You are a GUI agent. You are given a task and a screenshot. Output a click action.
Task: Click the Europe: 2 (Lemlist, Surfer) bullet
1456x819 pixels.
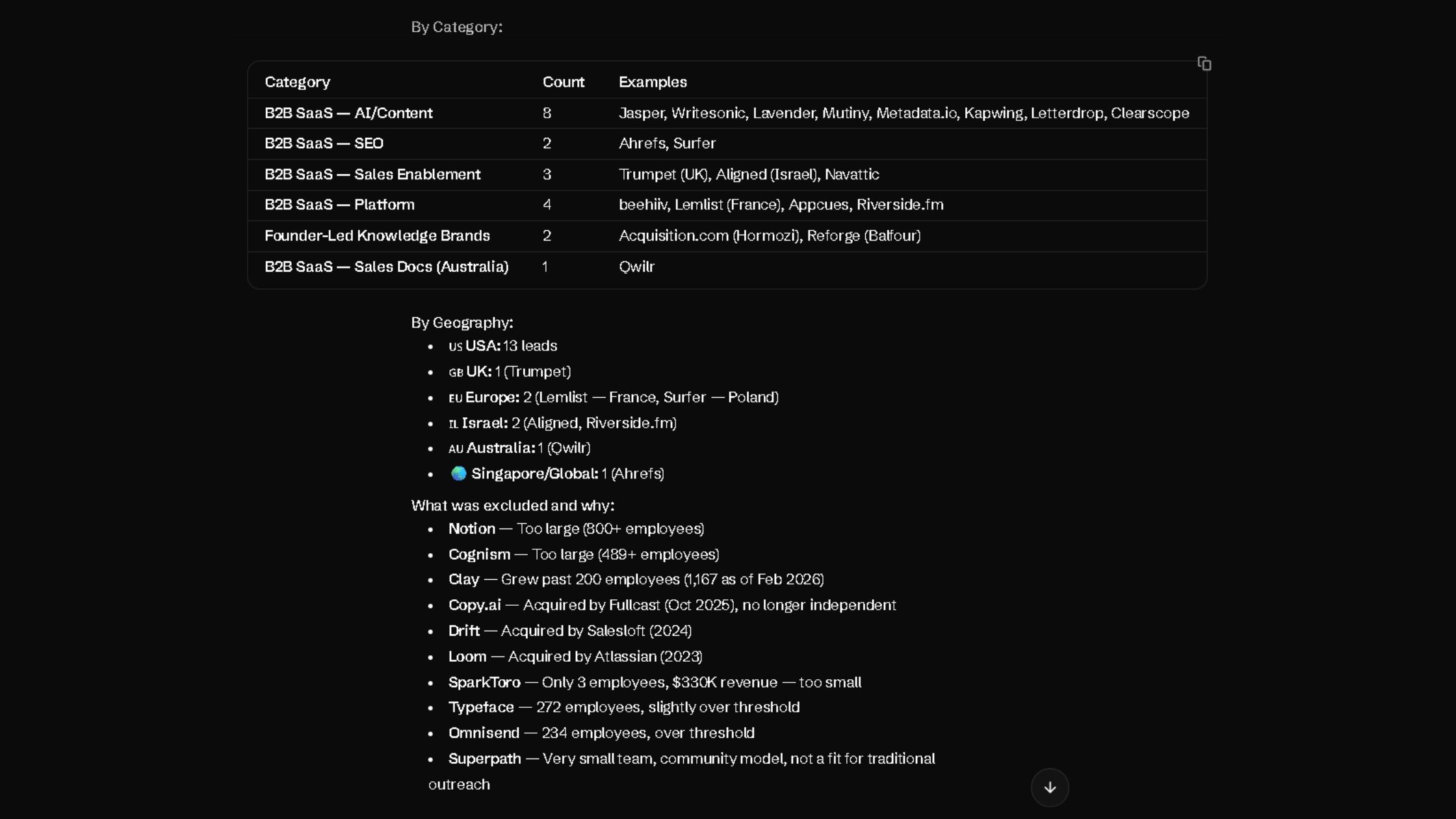tap(614, 397)
